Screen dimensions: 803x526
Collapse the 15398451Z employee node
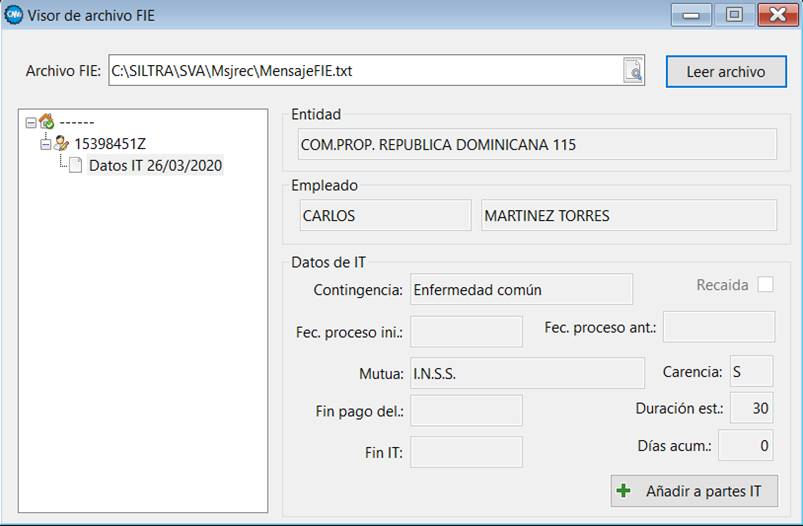point(45,144)
